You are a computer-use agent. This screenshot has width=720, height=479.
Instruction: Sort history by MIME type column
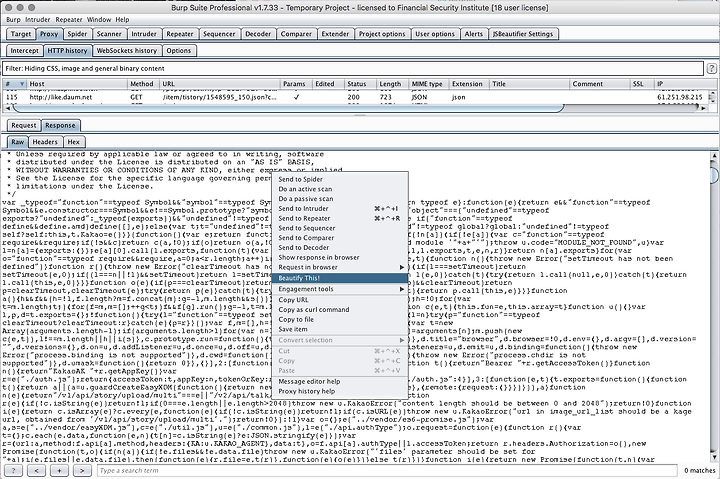[x=428, y=84]
